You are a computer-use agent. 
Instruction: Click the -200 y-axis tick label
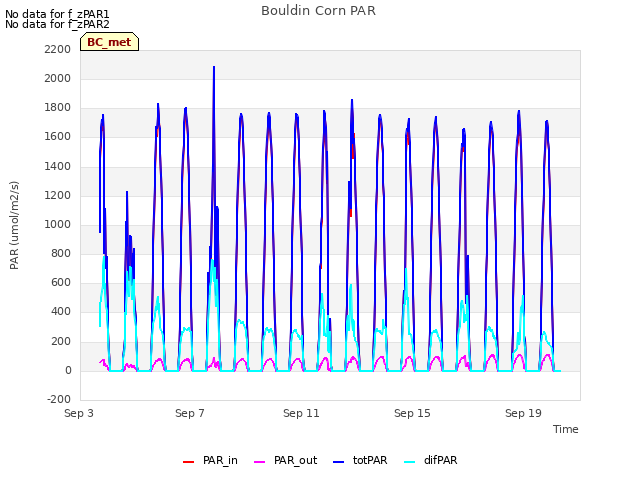point(59,399)
